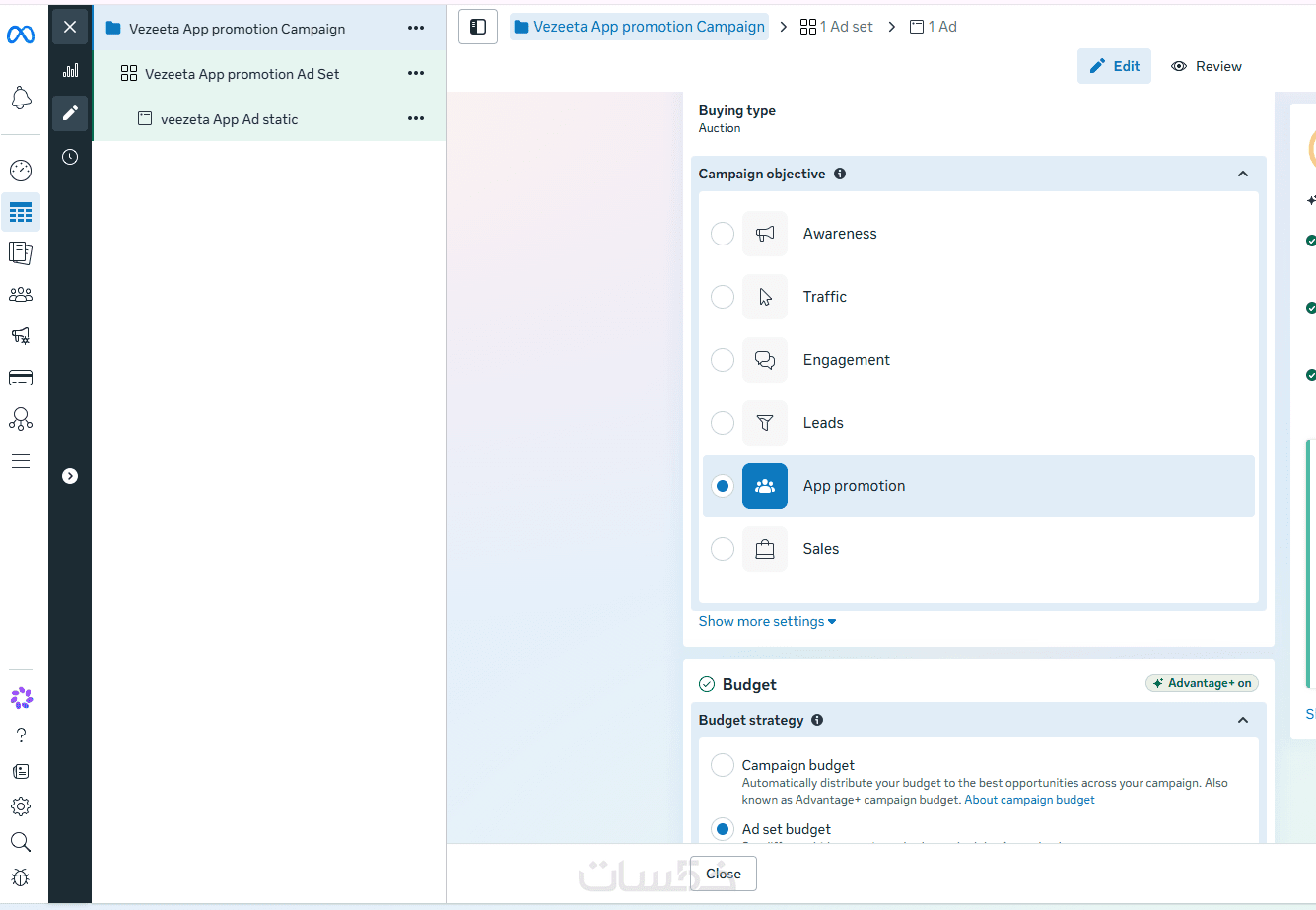Open the Settings gear icon
Image resolution: width=1316 pixels, height=910 pixels.
(21, 806)
